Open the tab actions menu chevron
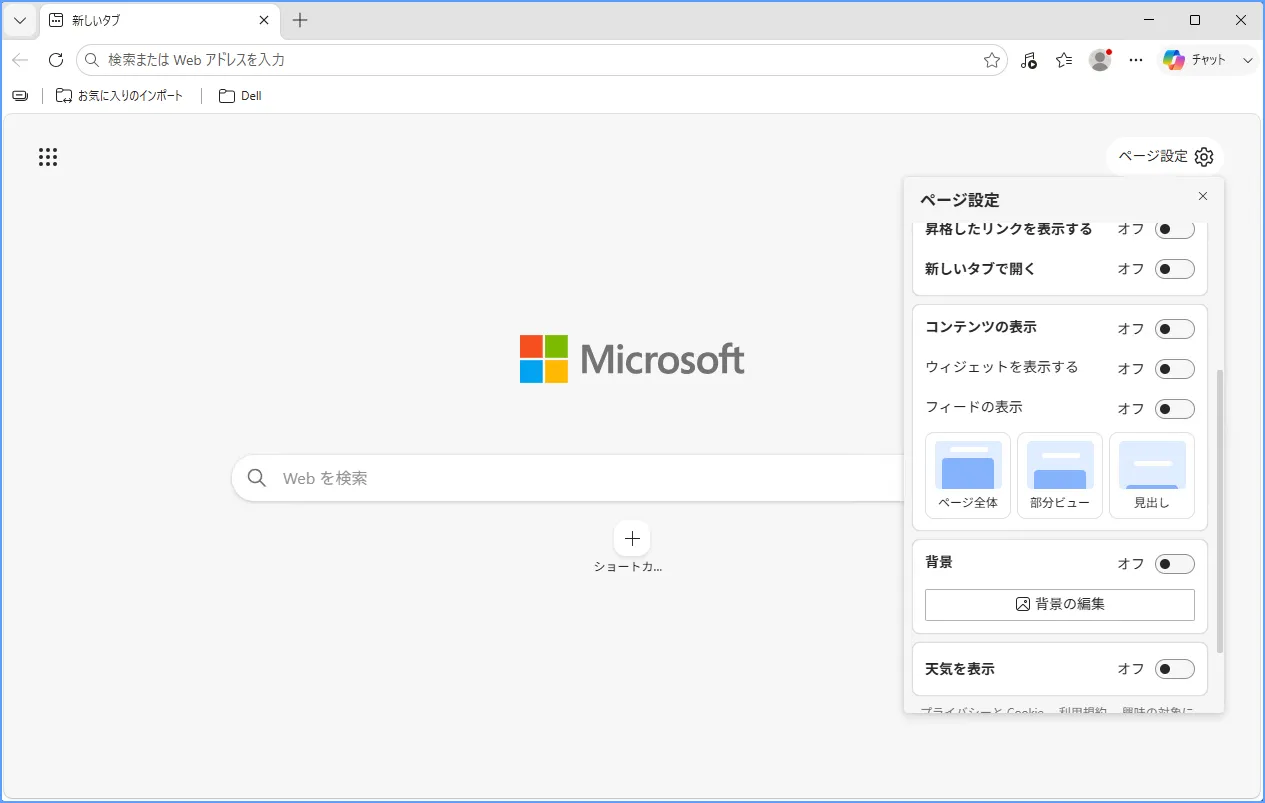The image size is (1265, 803). click(x=20, y=20)
